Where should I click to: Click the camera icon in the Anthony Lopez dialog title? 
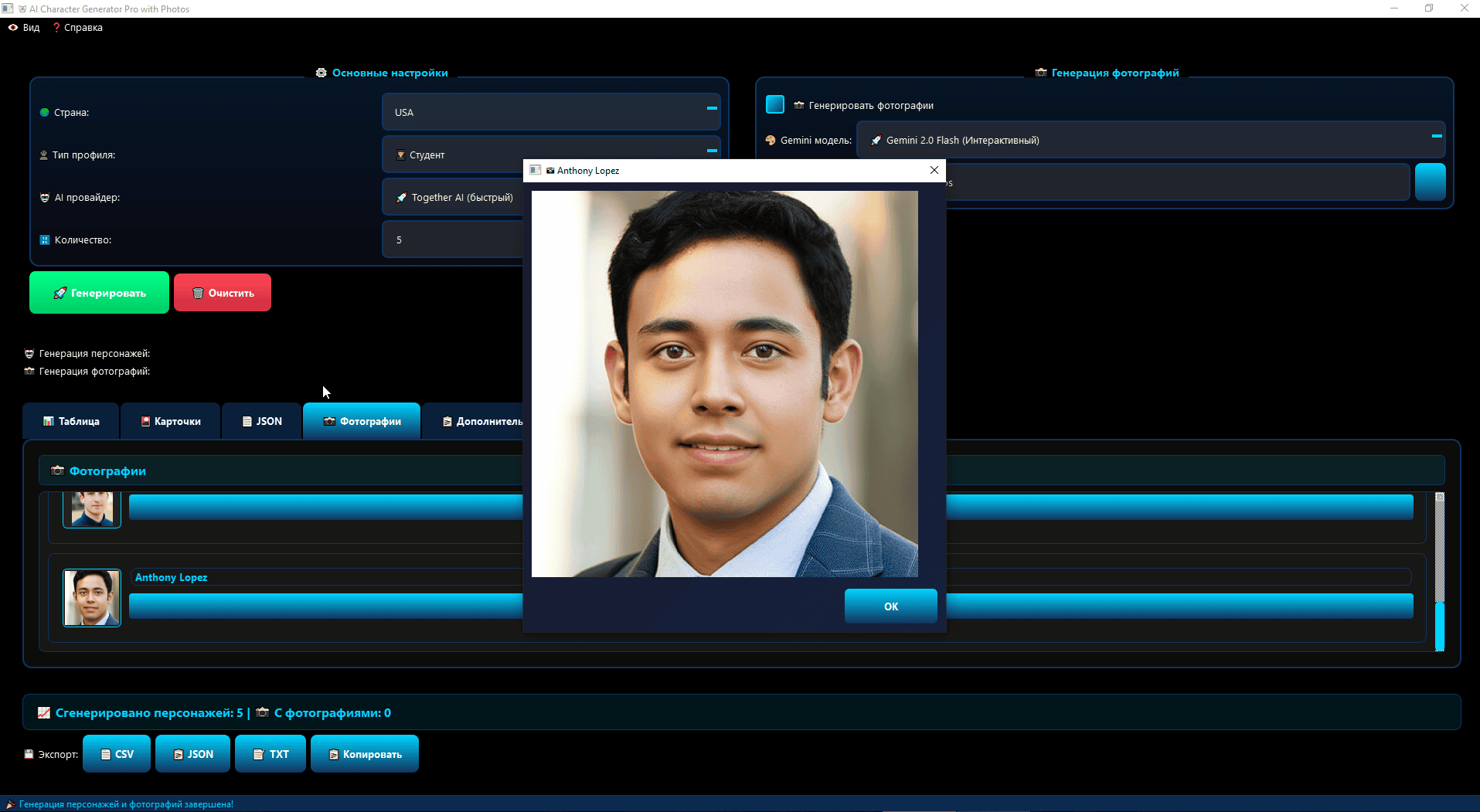pos(550,171)
